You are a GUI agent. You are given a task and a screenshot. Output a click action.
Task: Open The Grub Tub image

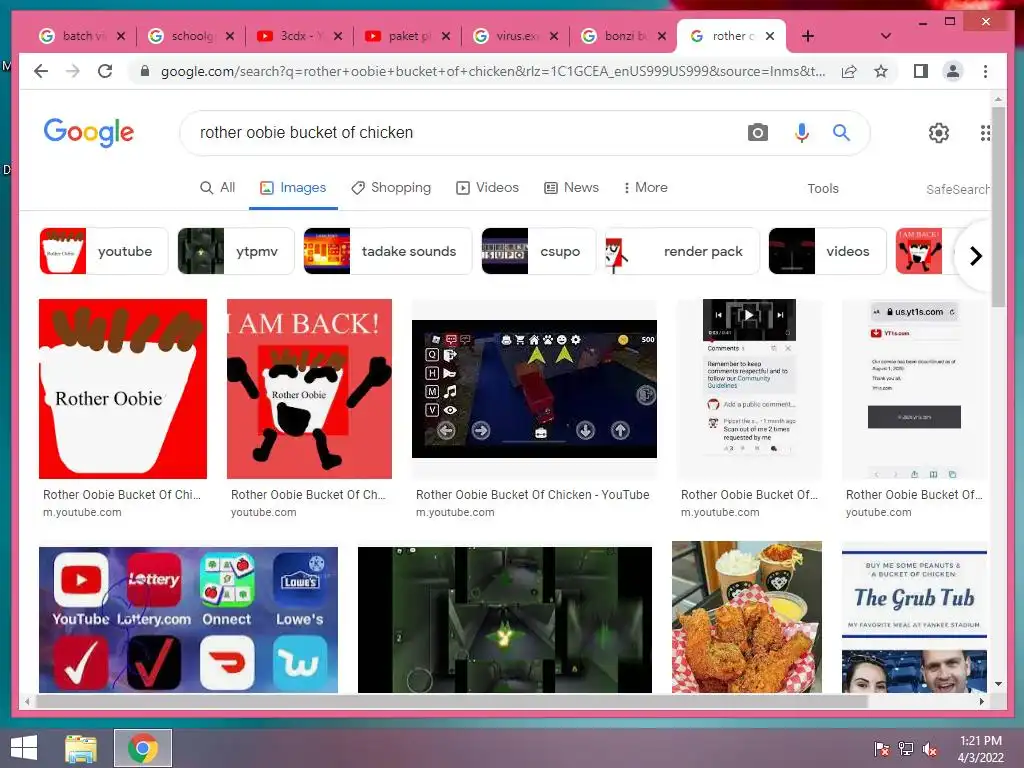[x=914, y=617]
